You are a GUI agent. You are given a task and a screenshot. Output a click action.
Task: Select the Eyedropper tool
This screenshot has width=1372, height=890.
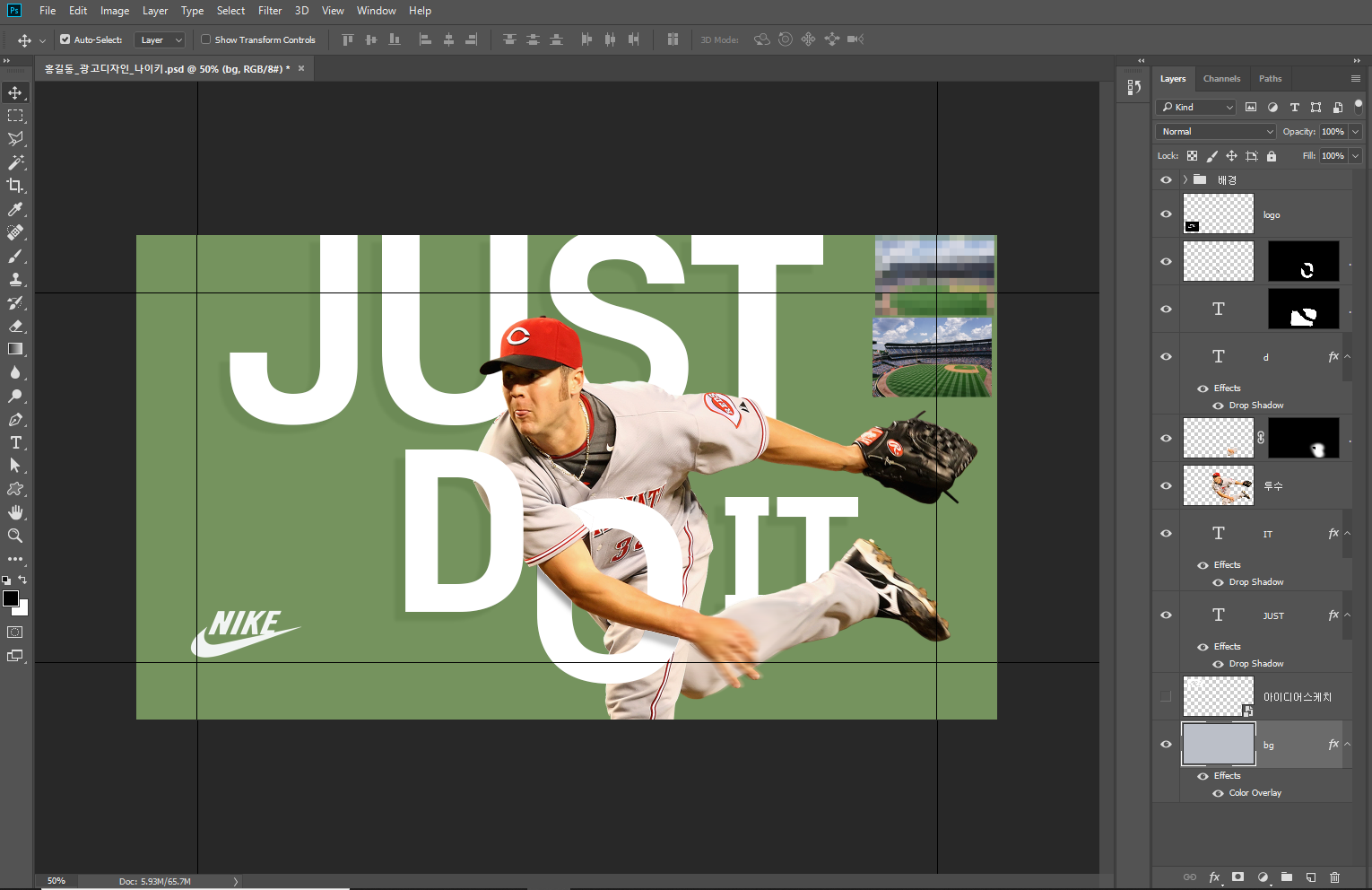click(x=15, y=209)
